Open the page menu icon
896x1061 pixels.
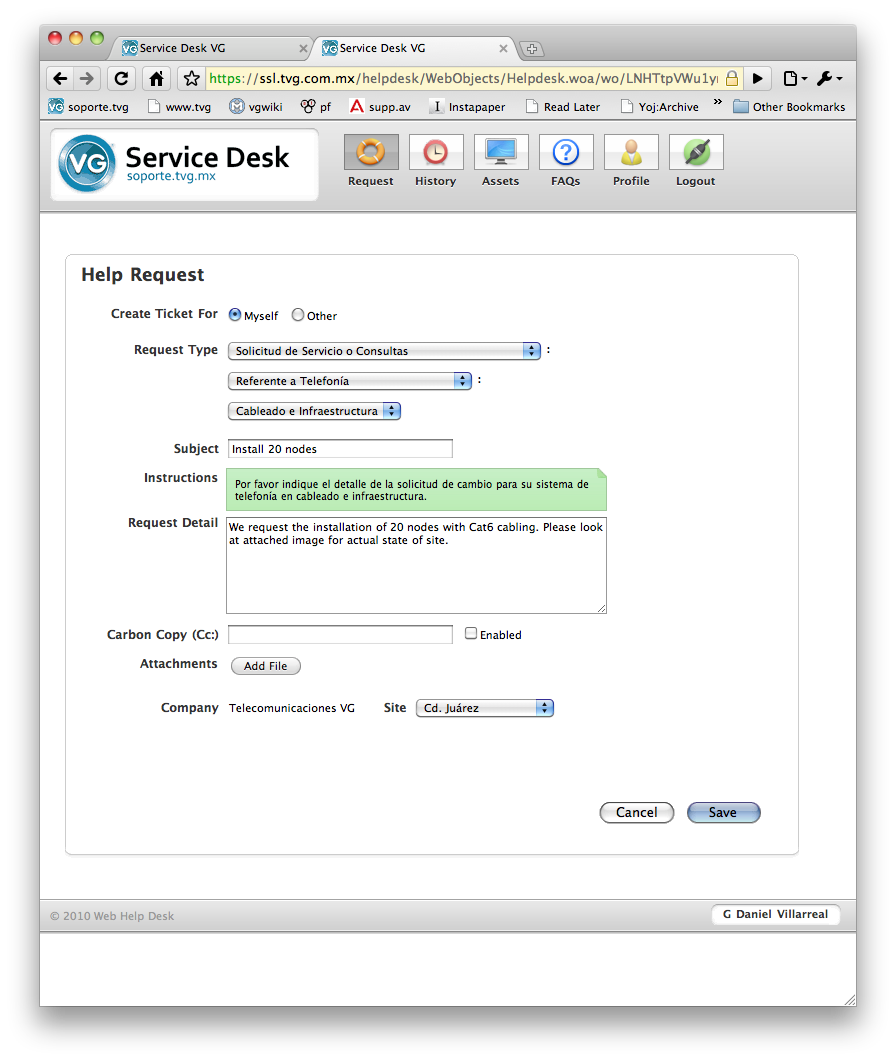tap(794, 78)
